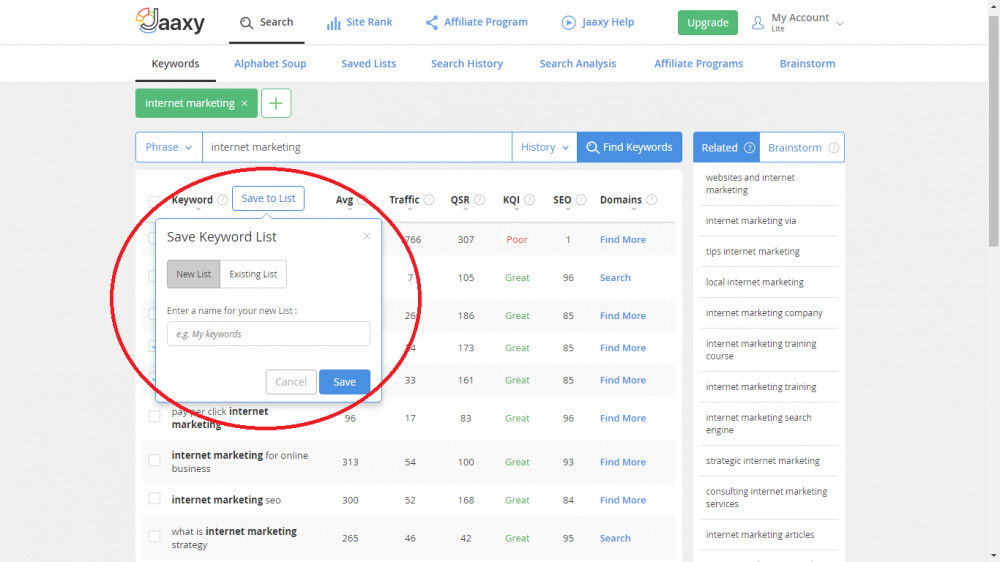Select related term internet marketing company
Screen dimensions: 1000x562
(x=764, y=313)
